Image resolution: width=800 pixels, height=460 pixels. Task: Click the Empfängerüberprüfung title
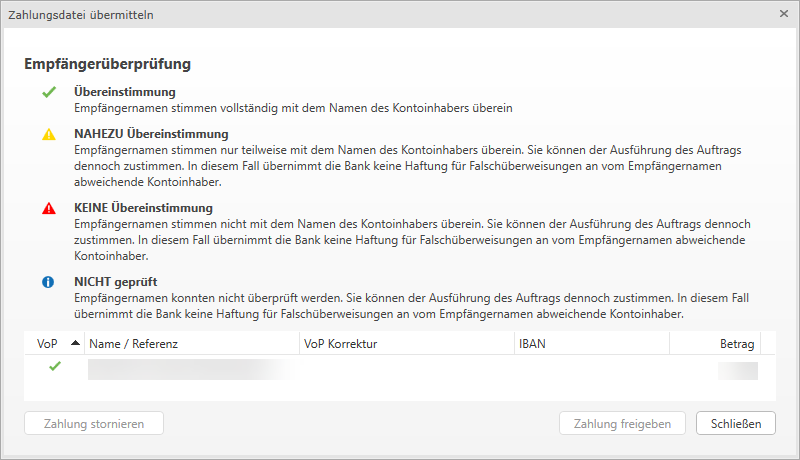click(107, 64)
